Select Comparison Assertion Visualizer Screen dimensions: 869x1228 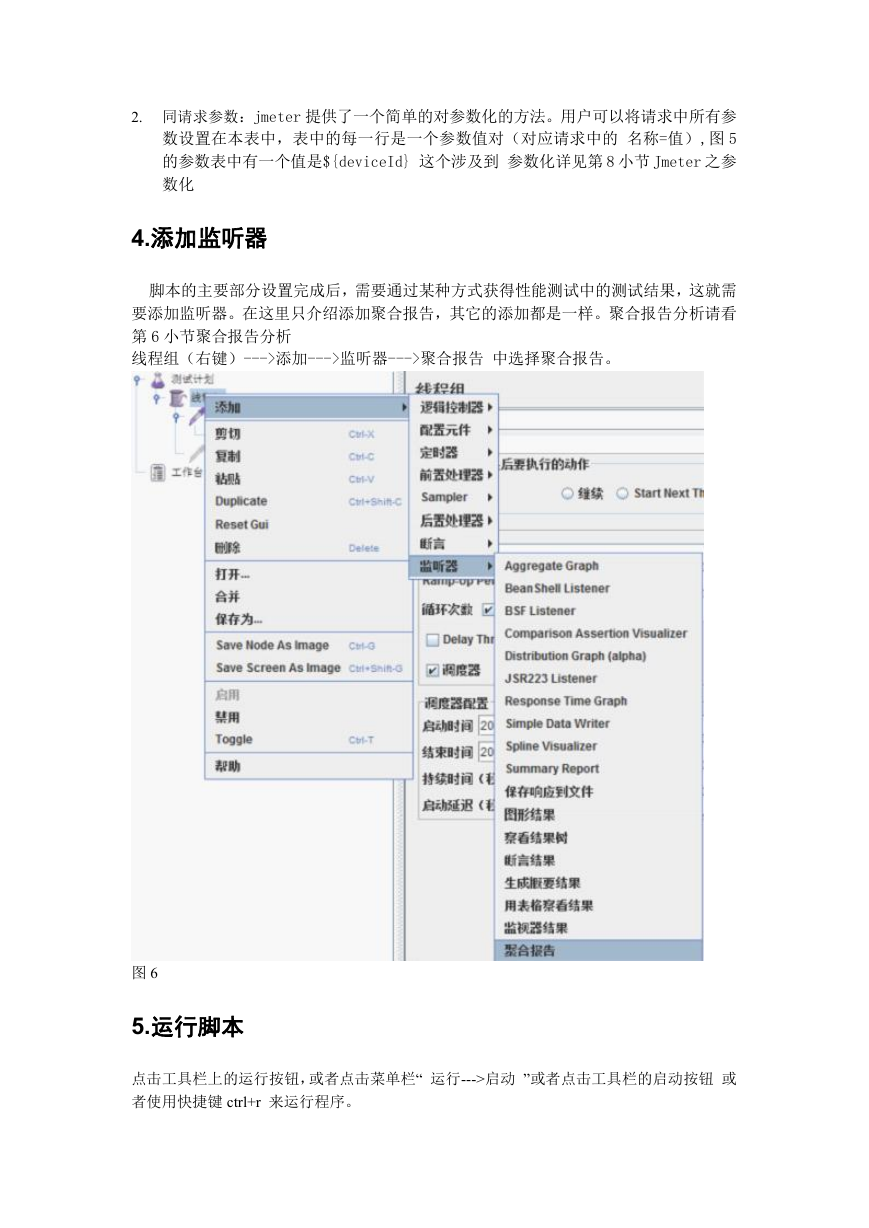(599, 634)
